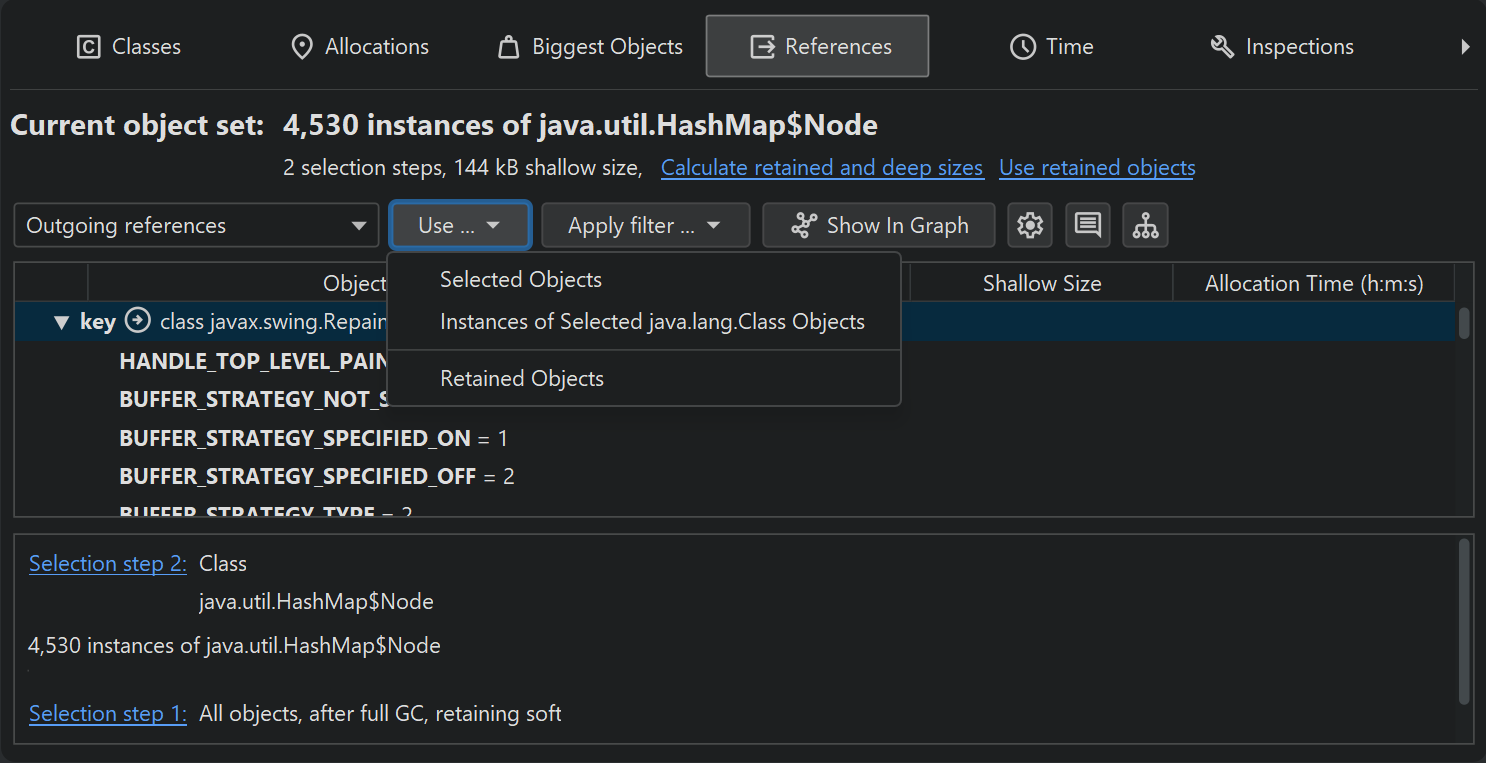Switch to the Inspections tab
This screenshot has height=763, width=1486.
1282,47
